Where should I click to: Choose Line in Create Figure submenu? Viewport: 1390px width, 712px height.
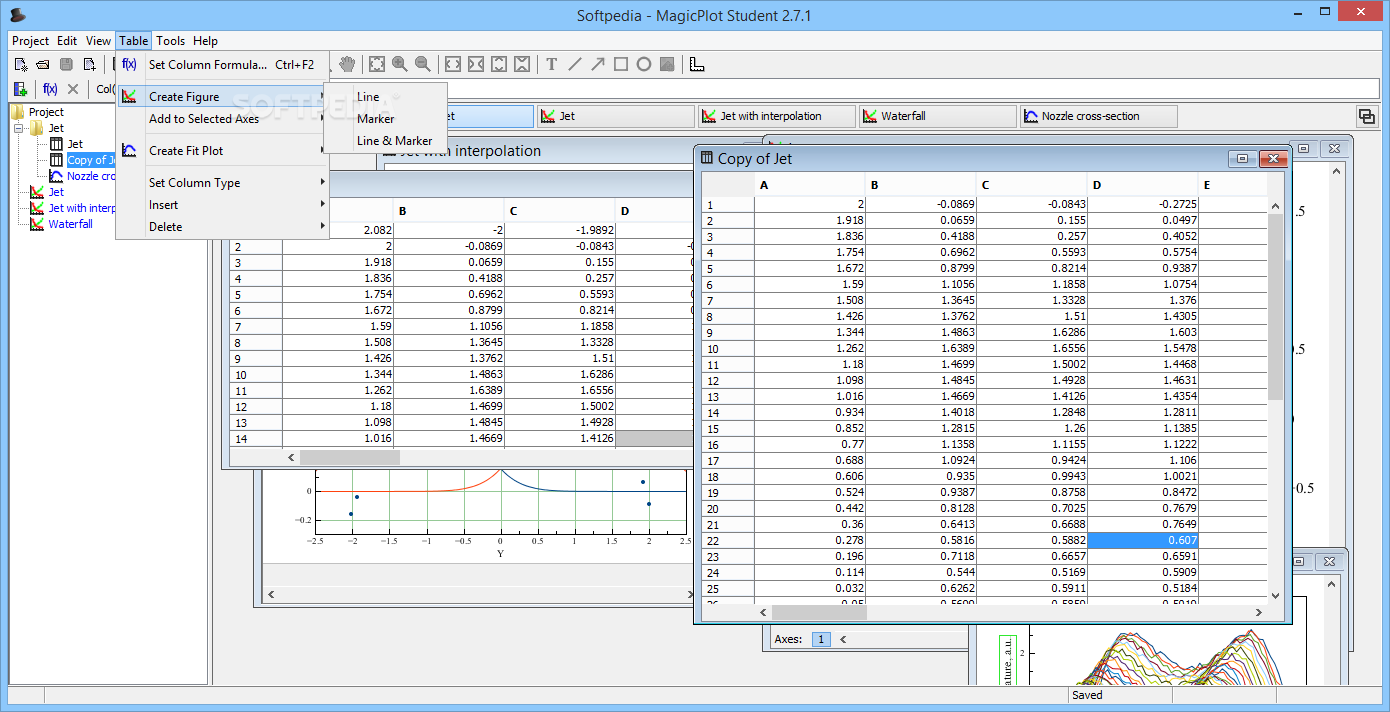click(x=385, y=97)
